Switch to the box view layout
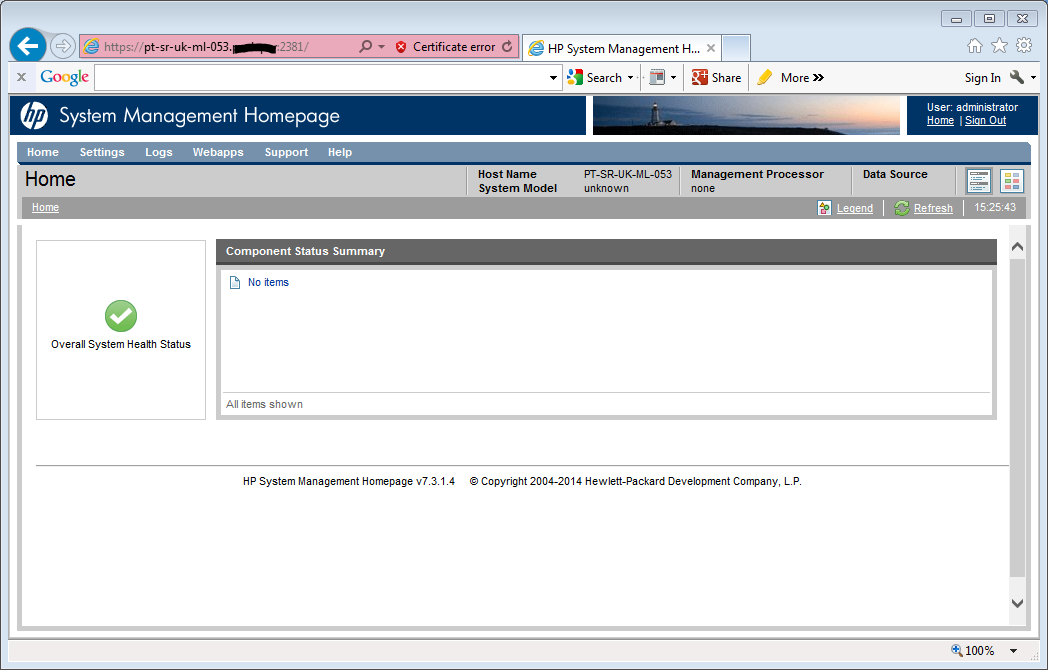The height and width of the screenshot is (670, 1048). [x=1012, y=180]
